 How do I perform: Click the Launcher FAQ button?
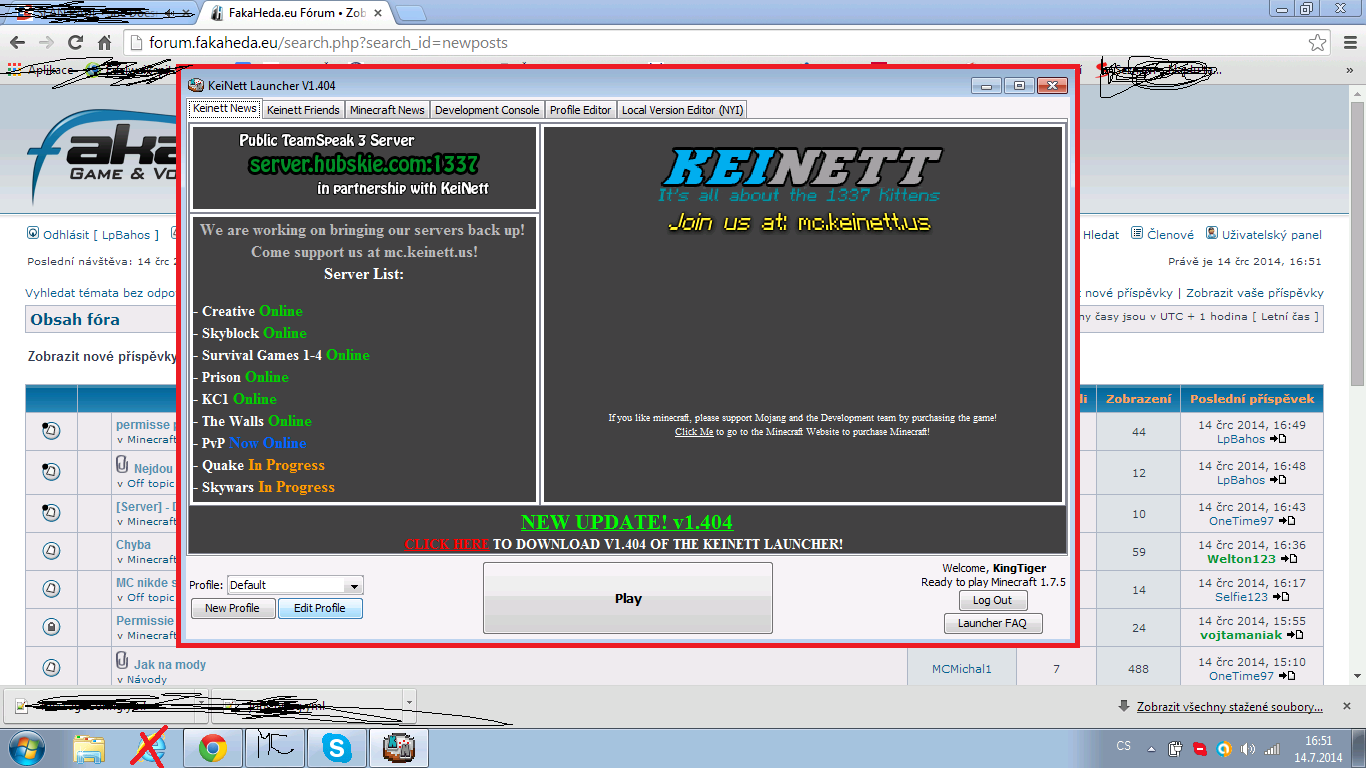(992, 623)
